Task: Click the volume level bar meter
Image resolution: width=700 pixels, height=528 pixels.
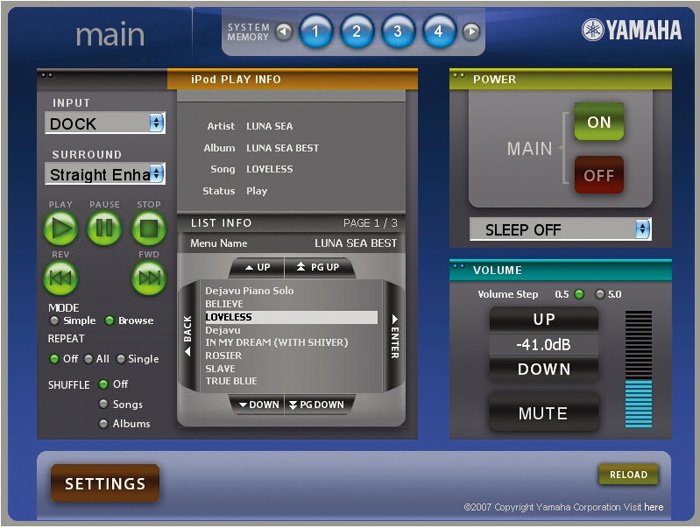Action: (637, 370)
